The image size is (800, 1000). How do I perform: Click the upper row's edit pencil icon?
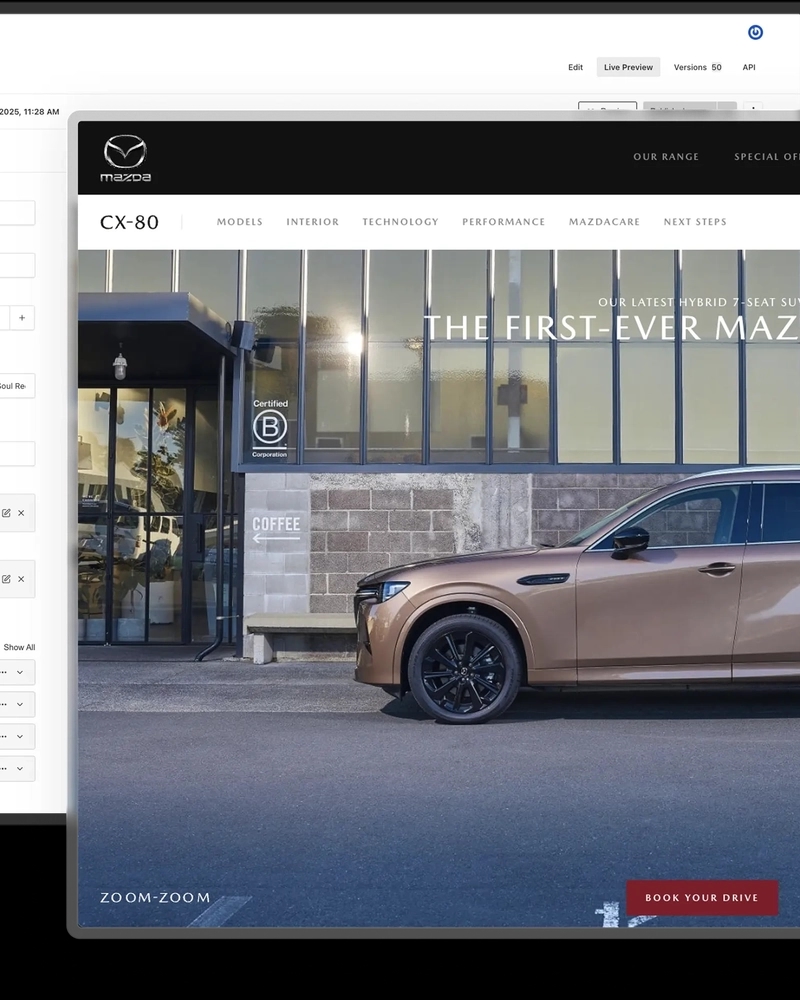click(x=6, y=513)
